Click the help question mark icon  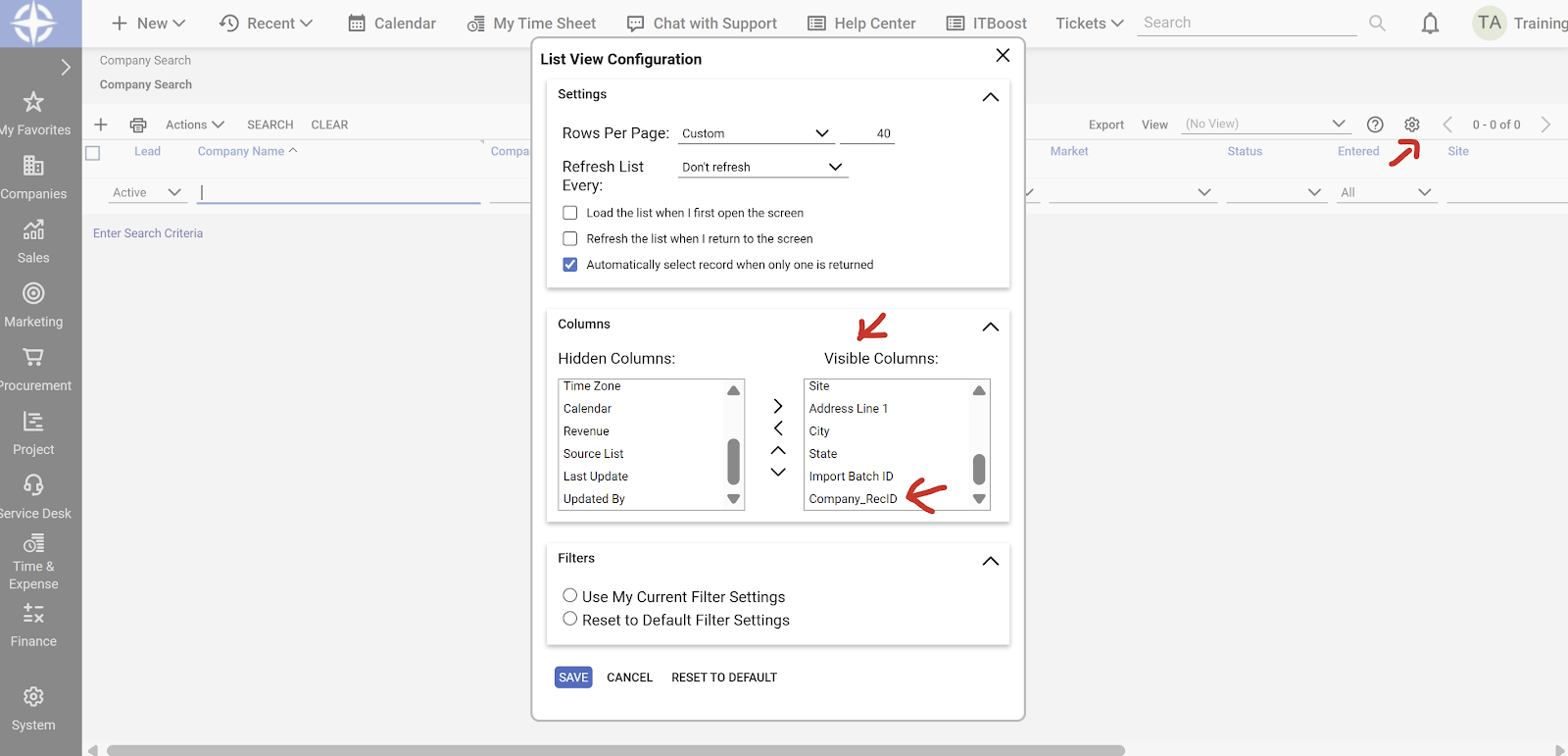point(1375,125)
